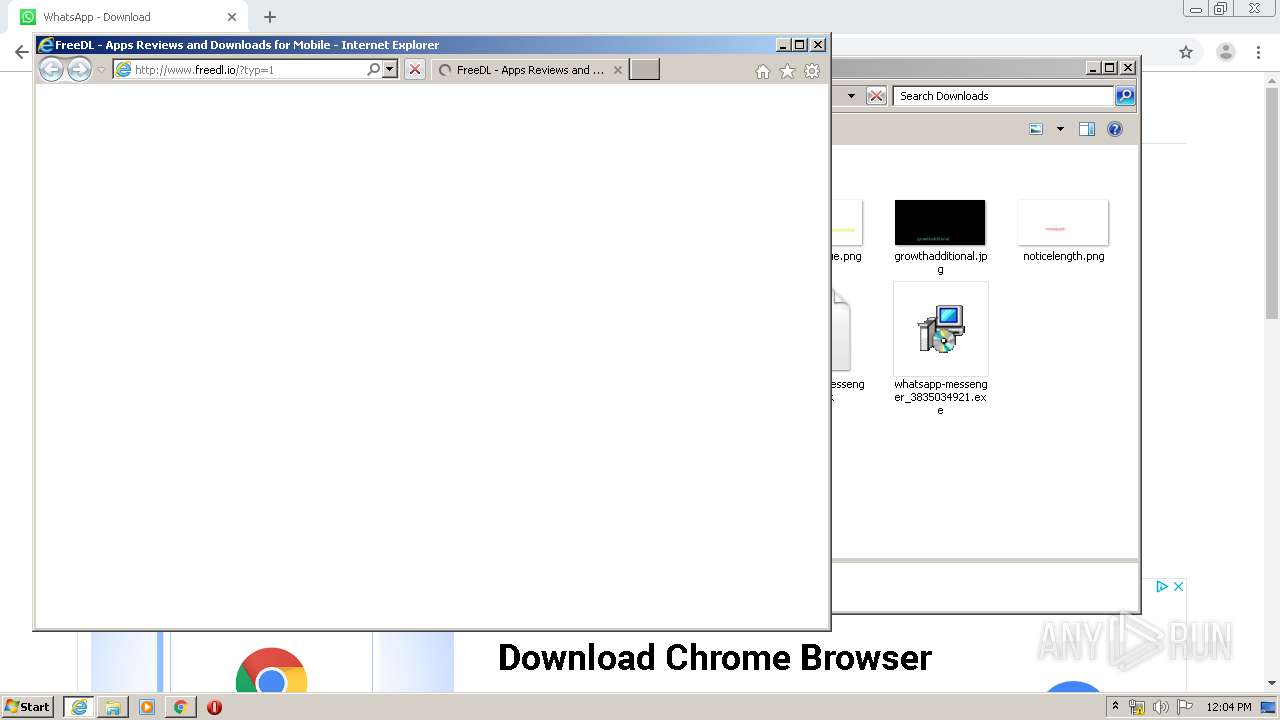The image size is (1280, 720).
Task: Close the WhatsApp - Download Chrome tab
Action: pos(232,17)
